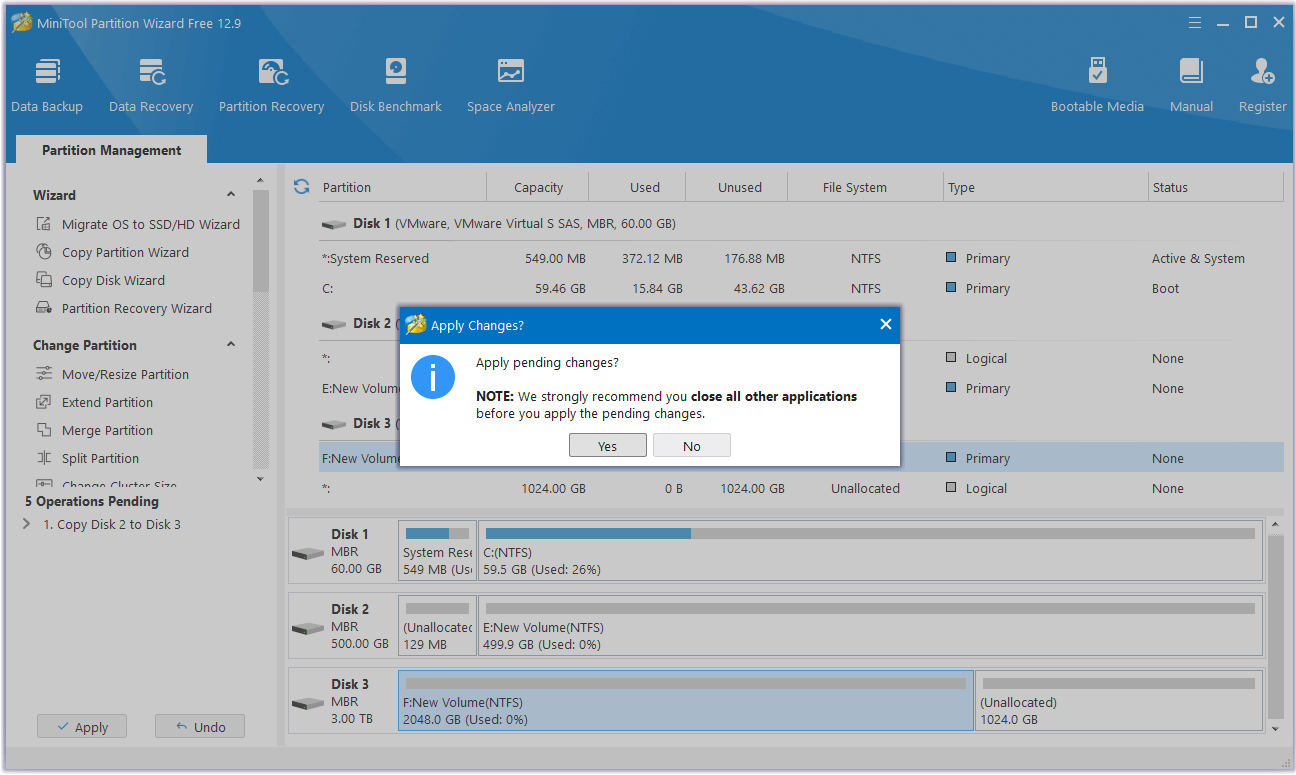Image resolution: width=1296 pixels, height=775 pixels.
Task: Select the 129 MB unallocated block on Disk 2
Action: (437, 626)
